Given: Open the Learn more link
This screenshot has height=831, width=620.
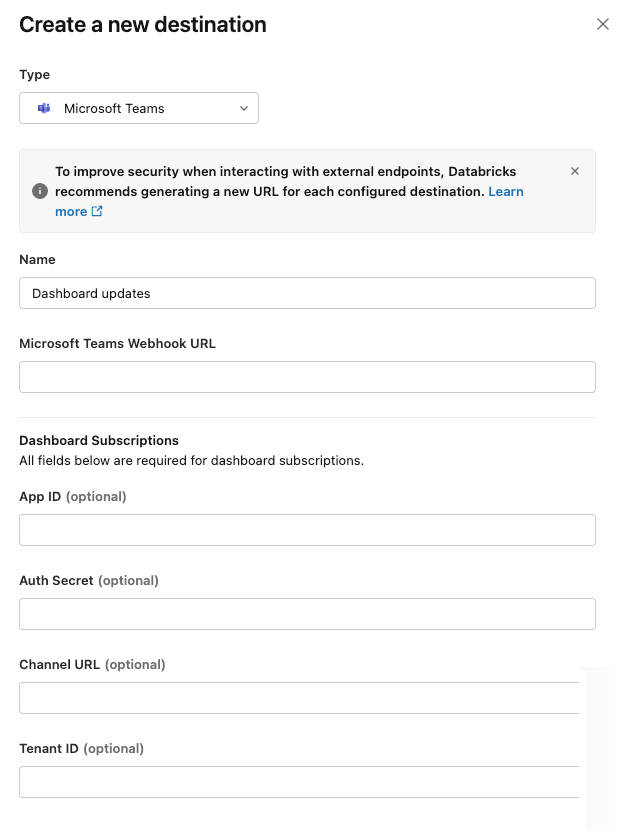Looking at the screenshot, I should (506, 191).
